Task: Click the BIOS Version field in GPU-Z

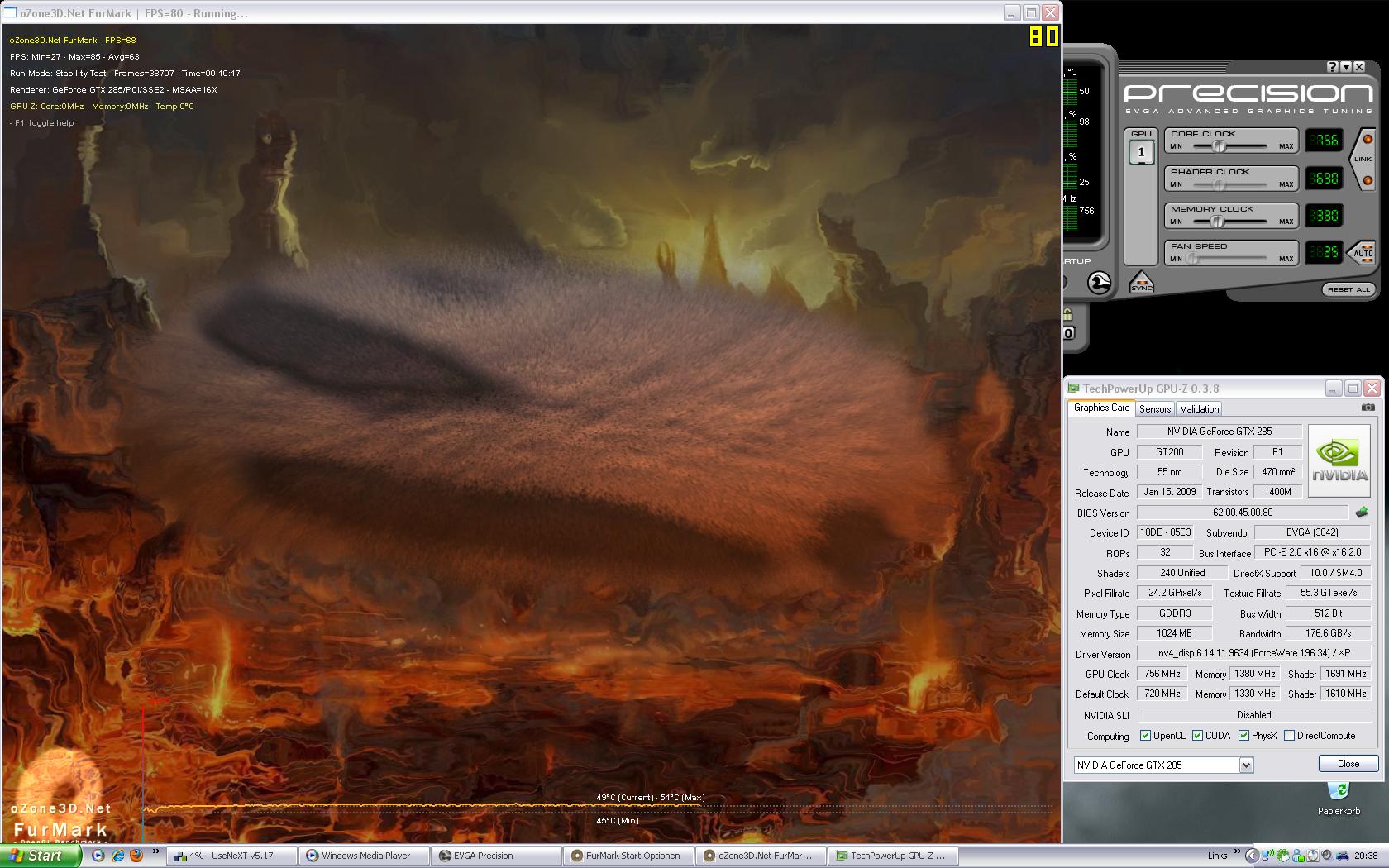Action: (x=1243, y=513)
